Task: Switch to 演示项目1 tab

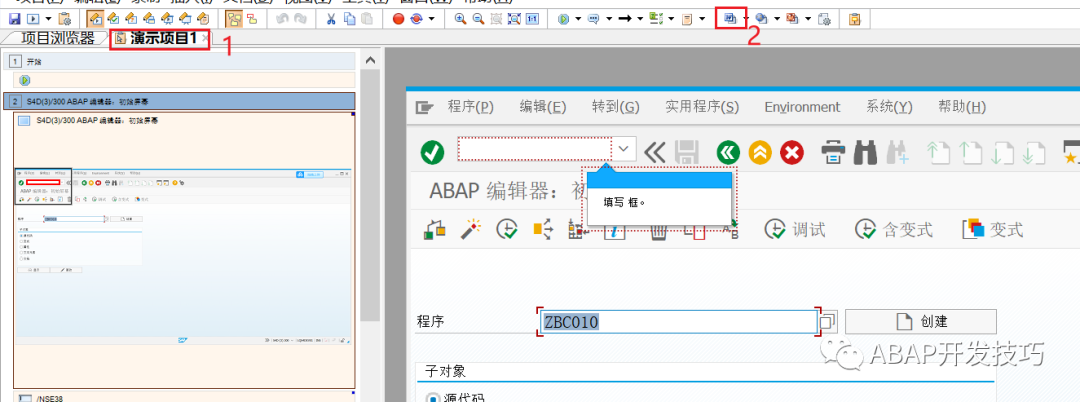Action: (x=161, y=39)
